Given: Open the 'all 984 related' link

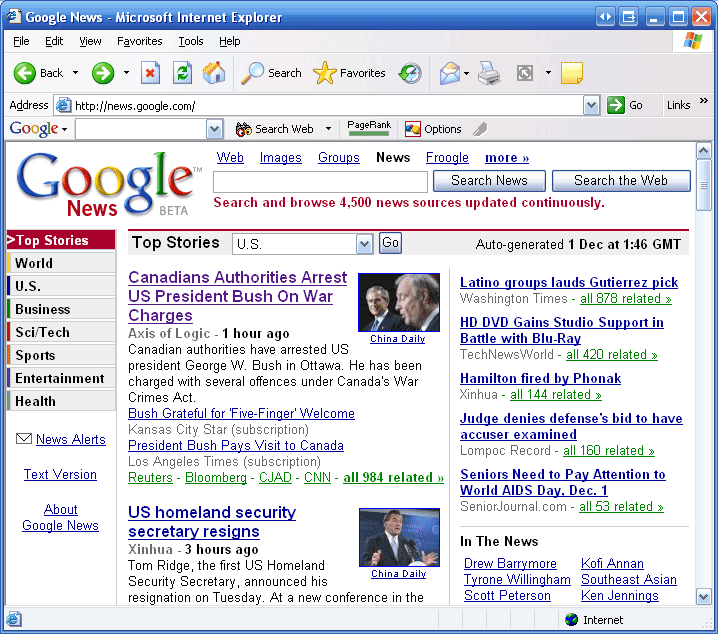Looking at the screenshot, I should pos(393,477).
